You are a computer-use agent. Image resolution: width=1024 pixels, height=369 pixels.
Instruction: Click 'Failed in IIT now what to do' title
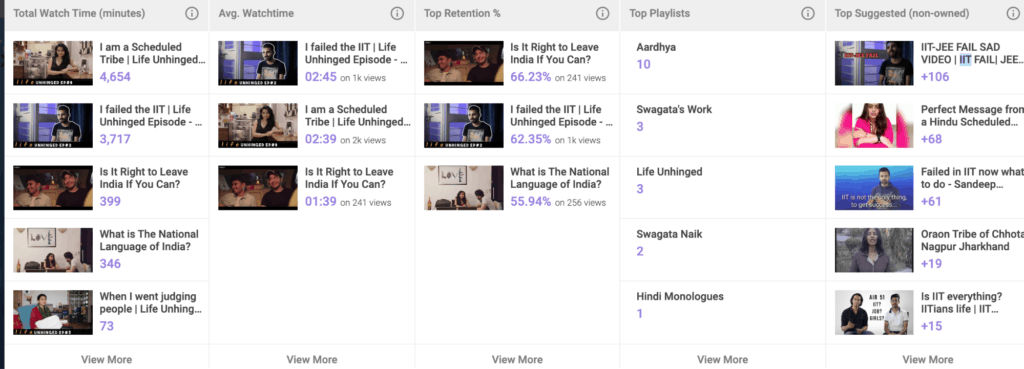972,178
